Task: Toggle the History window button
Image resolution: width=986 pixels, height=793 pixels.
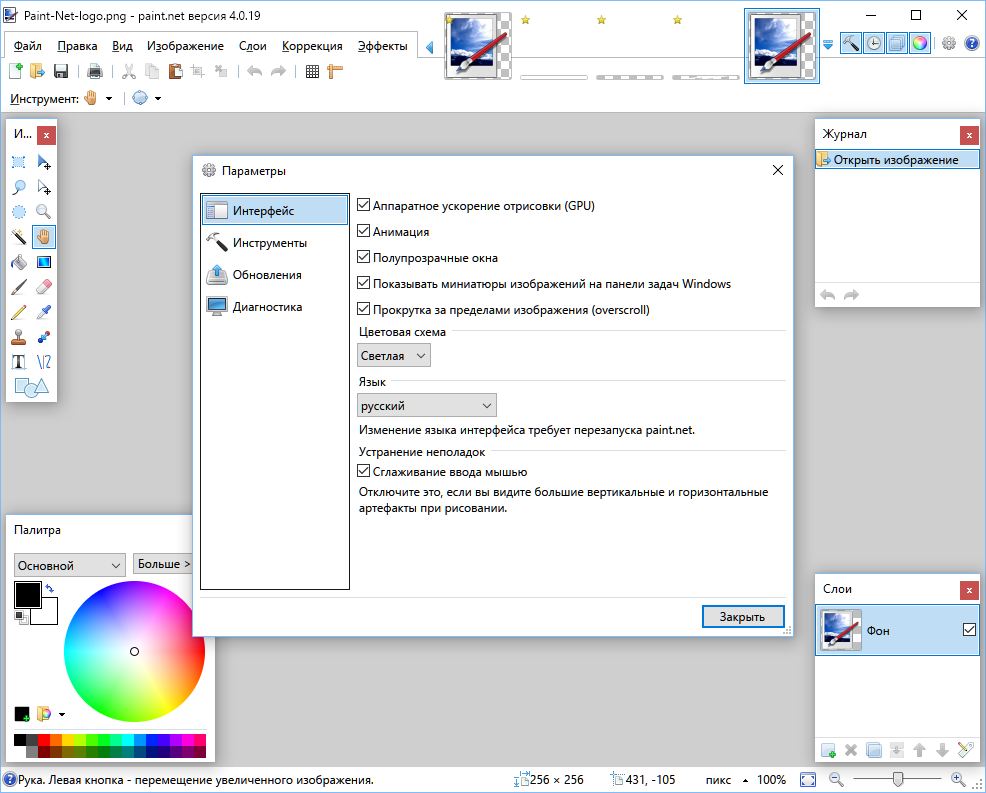Action: point(874,43)
